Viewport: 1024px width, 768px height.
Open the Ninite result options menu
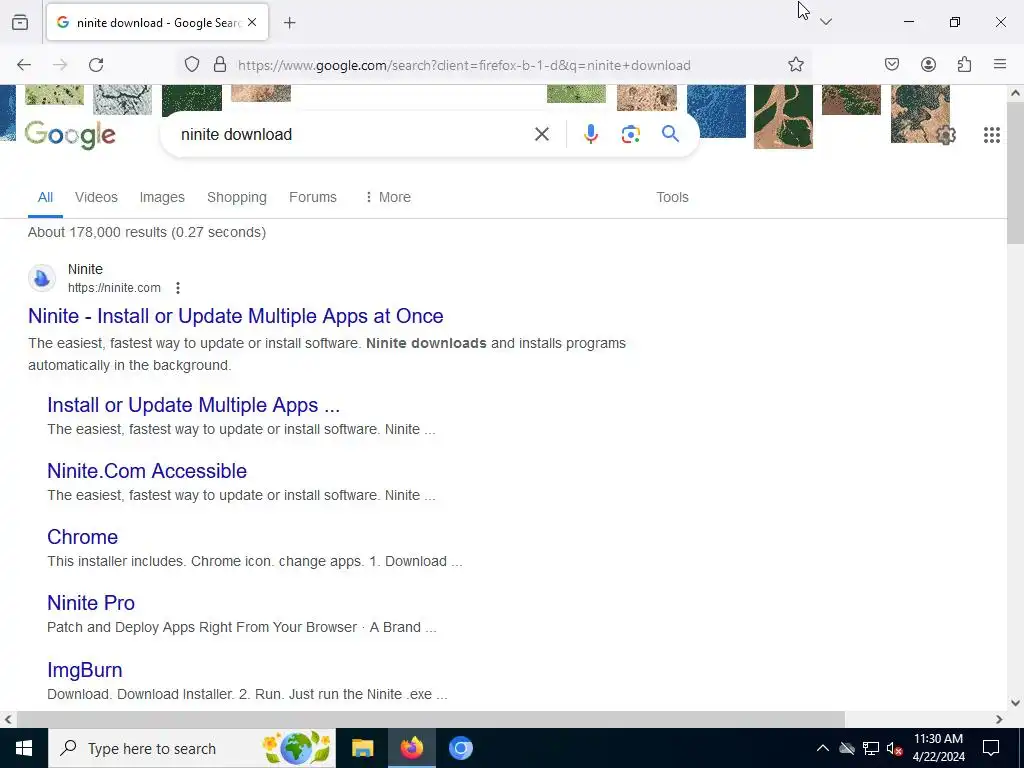pyautogui.click(x=178, y=288)
